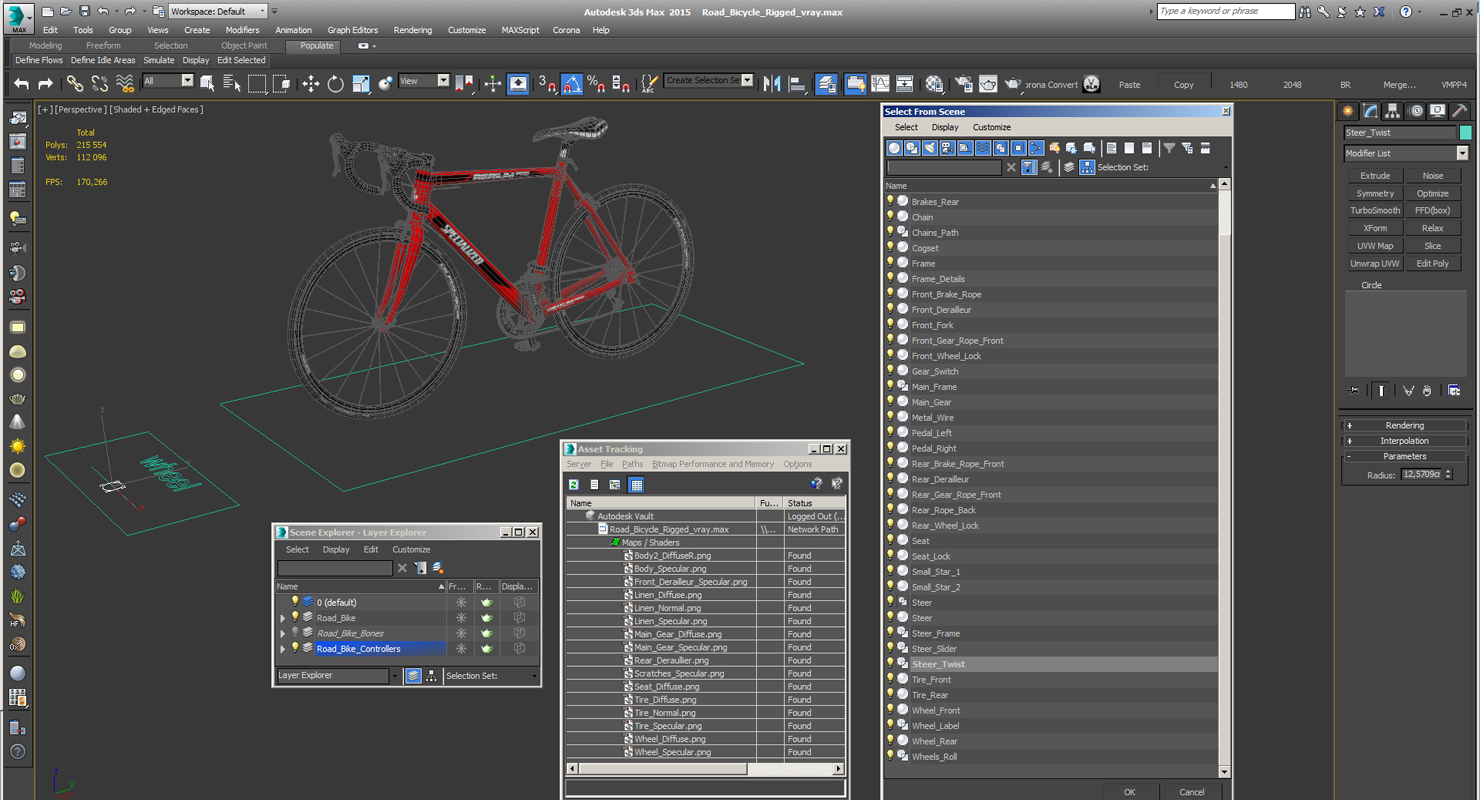Open Render Setup teapot icon
1480x800 pixels.
pos(963,84)
